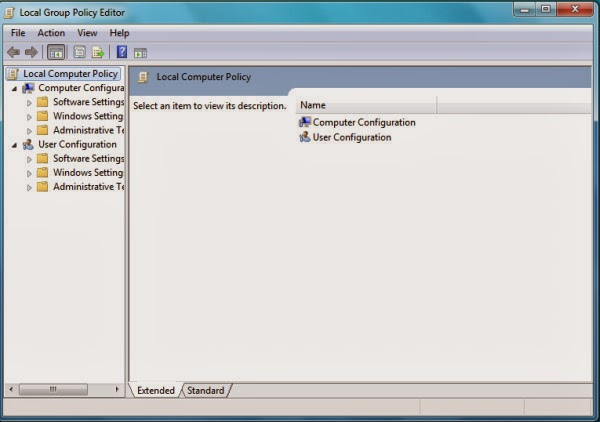Select the User Configuration label in the tree
600x422 pixels.
pyautogui.click(x=77, y=144)
